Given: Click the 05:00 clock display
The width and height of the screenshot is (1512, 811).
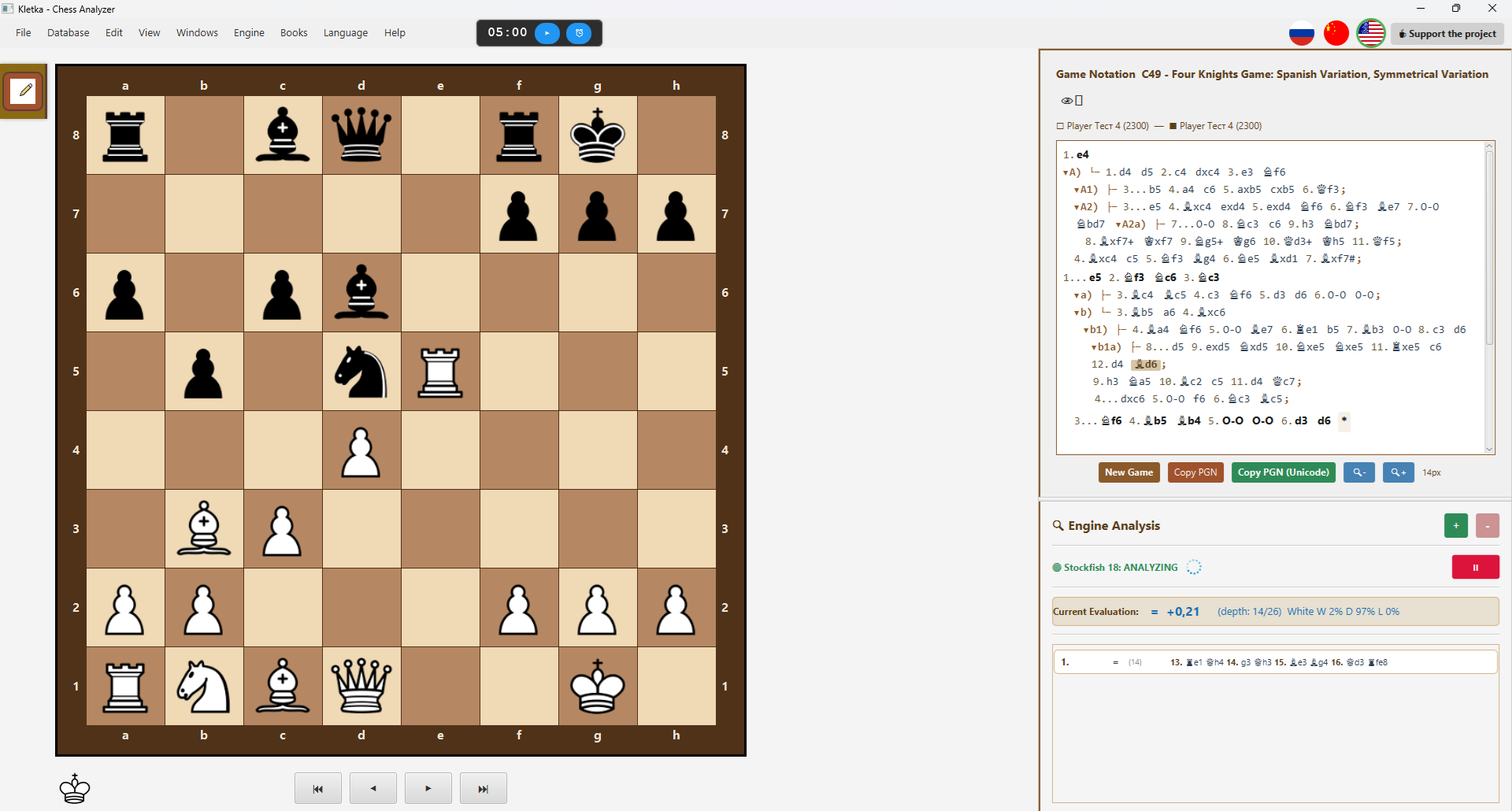Looking at the screenshot, I should click(x=507, y=32).
